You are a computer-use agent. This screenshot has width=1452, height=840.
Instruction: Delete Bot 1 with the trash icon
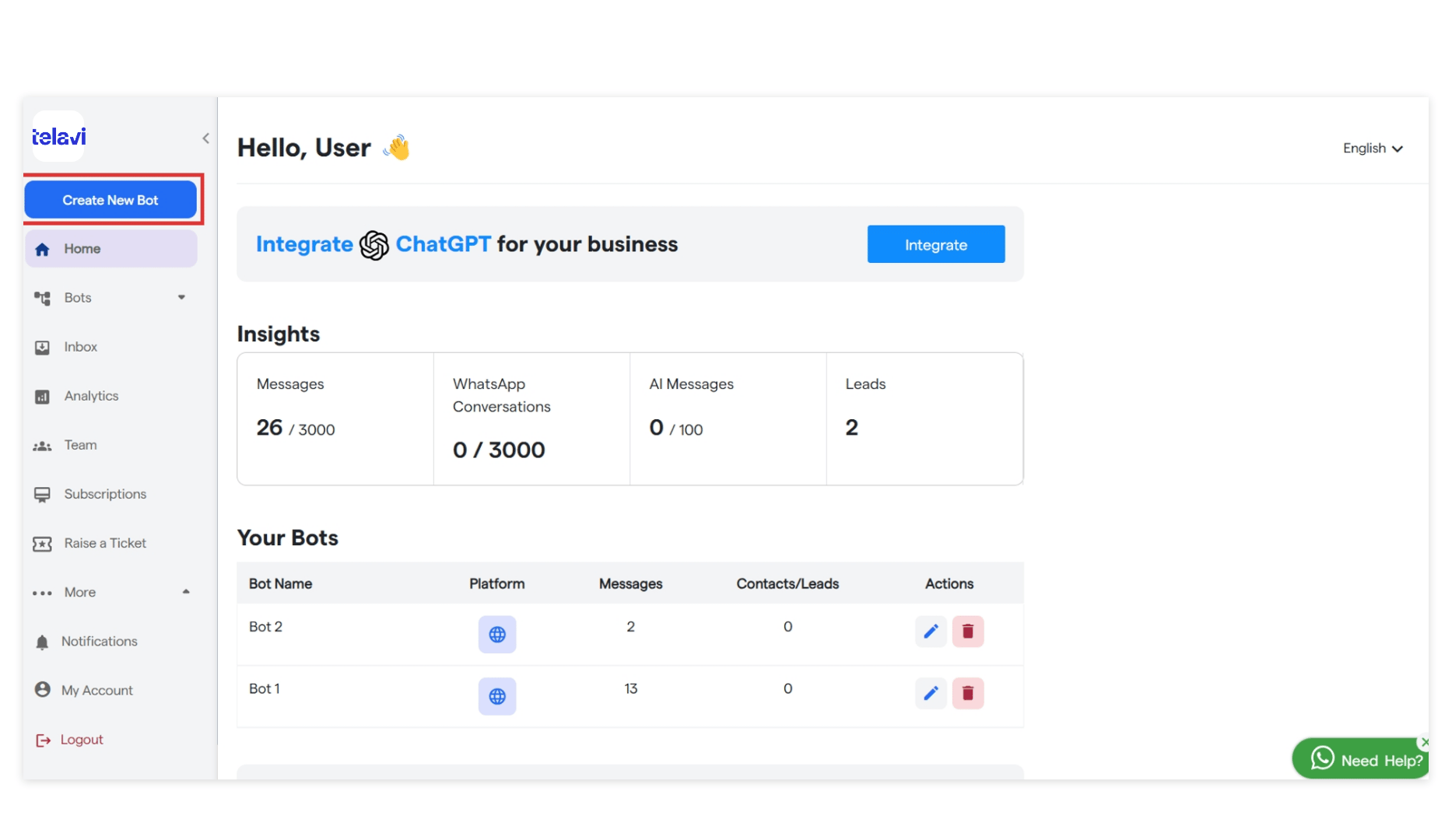pos(968,693)
